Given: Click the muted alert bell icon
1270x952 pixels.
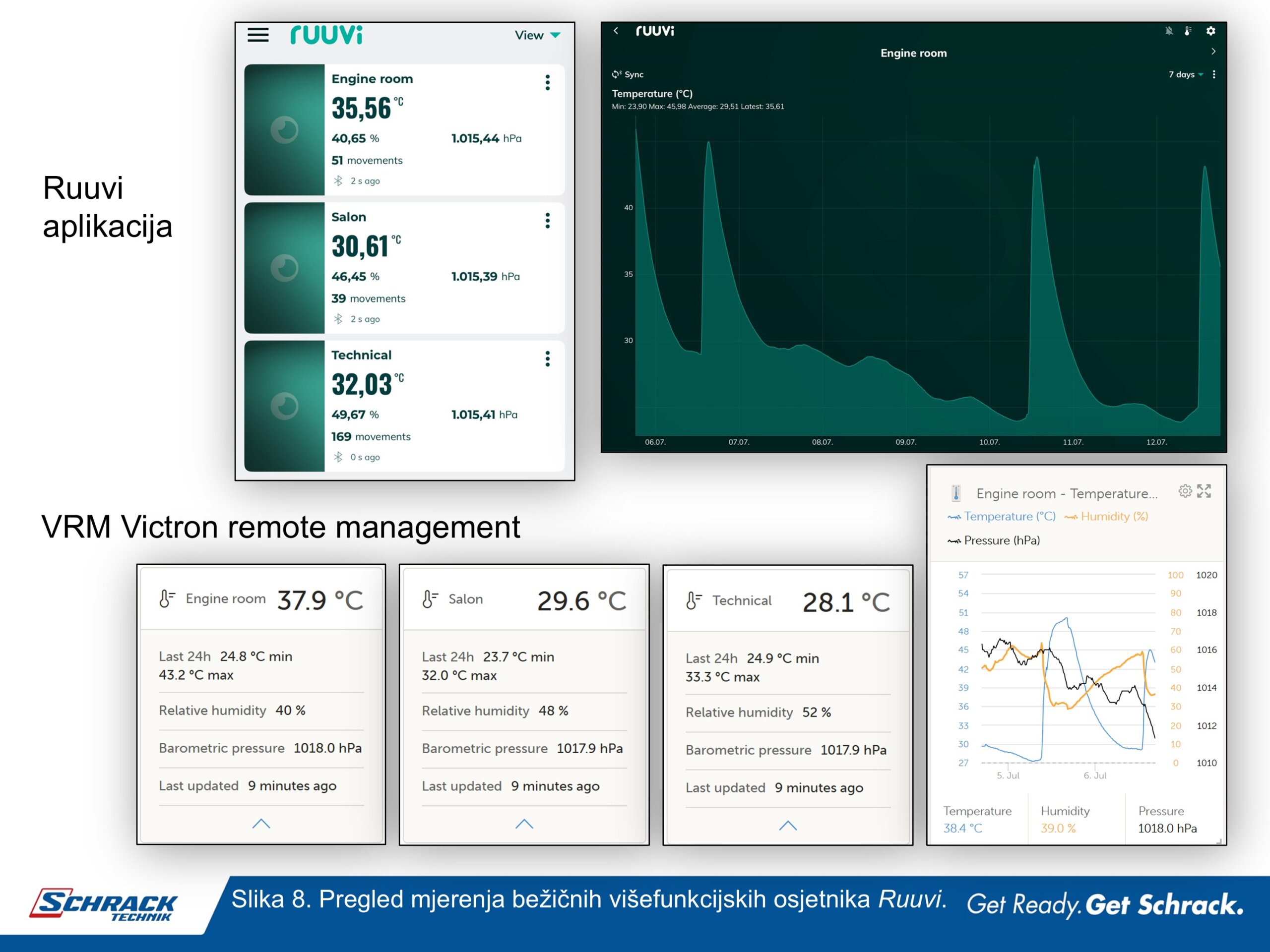Looking at the screenshot, I should [x=1169, y=31].
